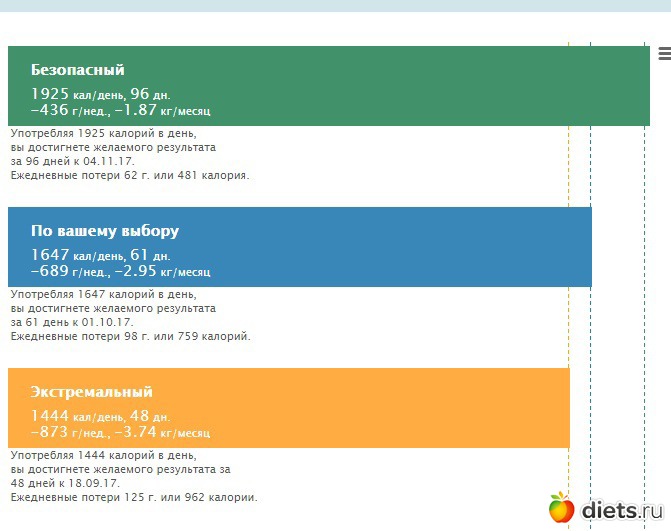Click the Безопасный heading text

pyautogui.click(x=77, y=70)
